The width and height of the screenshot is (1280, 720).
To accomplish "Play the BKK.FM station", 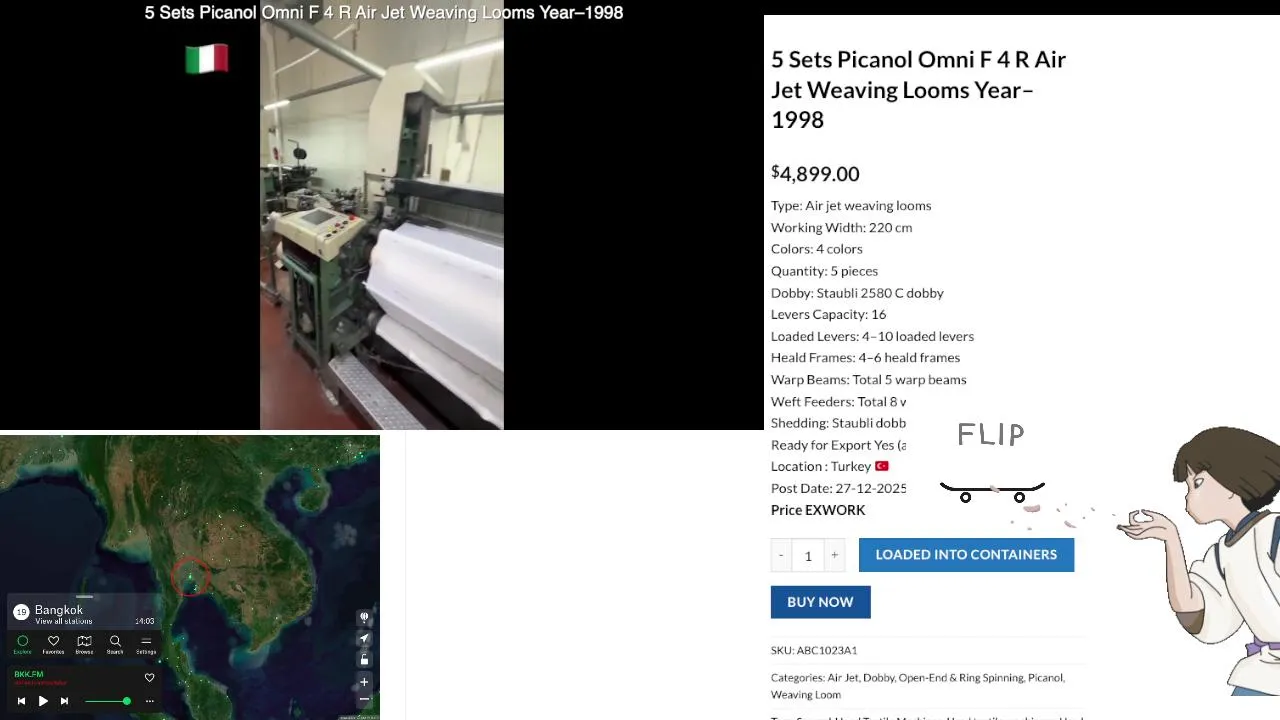I will [x=43, y=701].
